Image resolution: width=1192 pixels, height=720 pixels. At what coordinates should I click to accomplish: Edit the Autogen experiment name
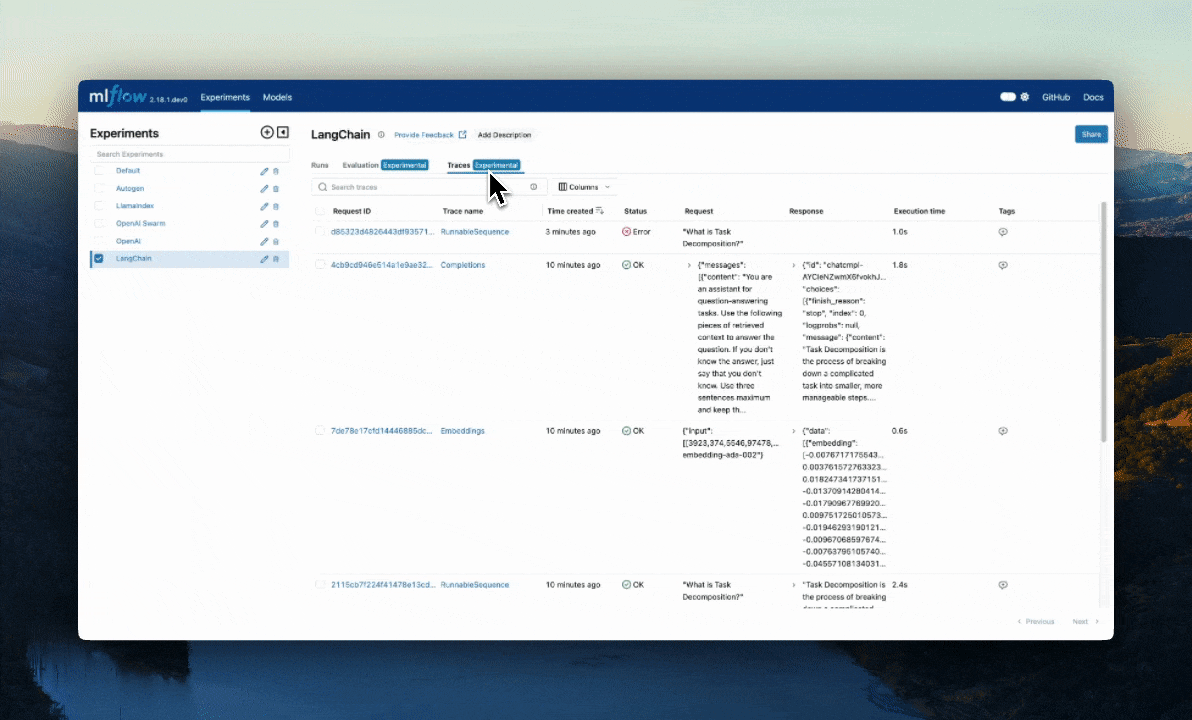tap(264, 189)
